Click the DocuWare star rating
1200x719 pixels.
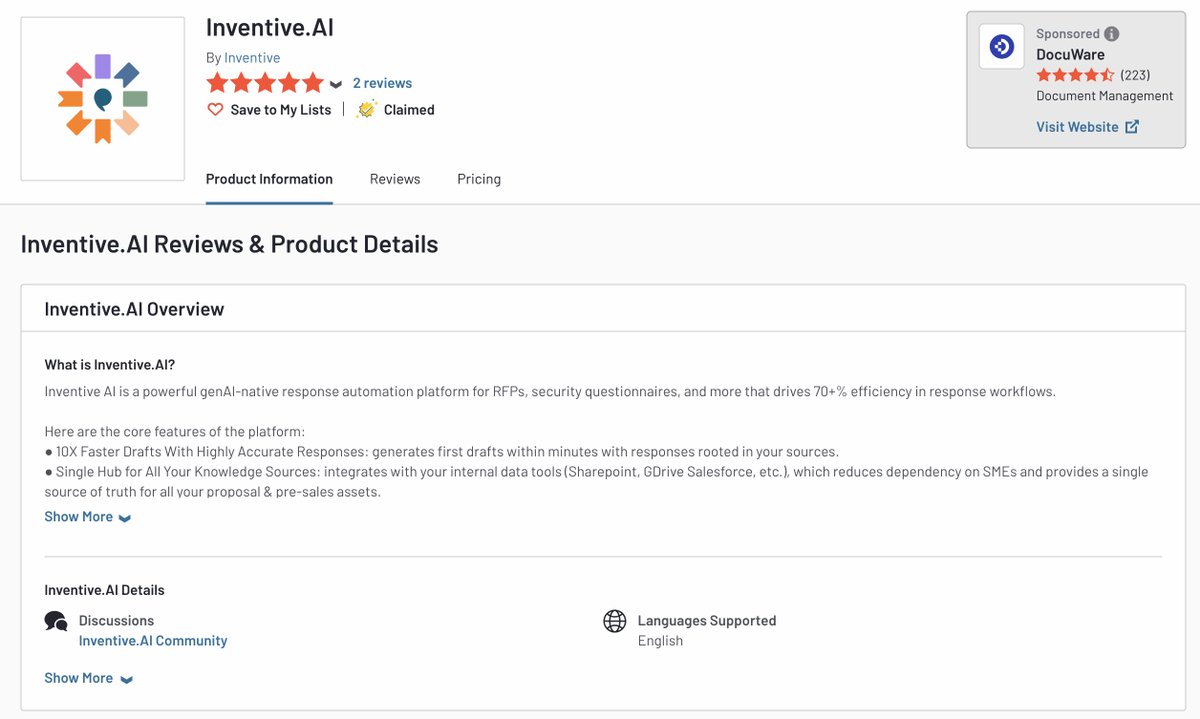click(1075, 75)
